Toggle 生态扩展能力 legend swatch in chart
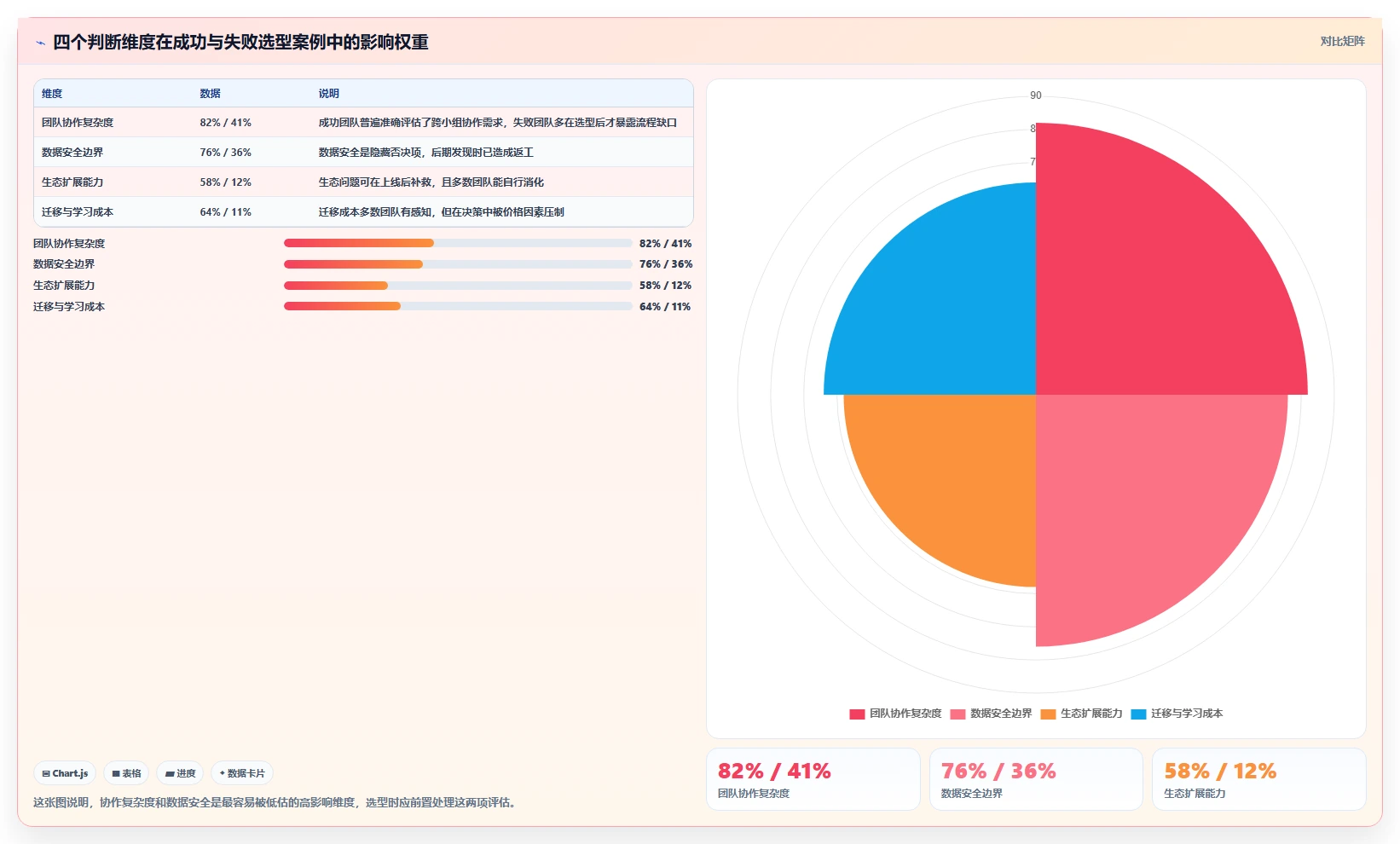The image size is (1400, 844). click(x=1048, y=714)
